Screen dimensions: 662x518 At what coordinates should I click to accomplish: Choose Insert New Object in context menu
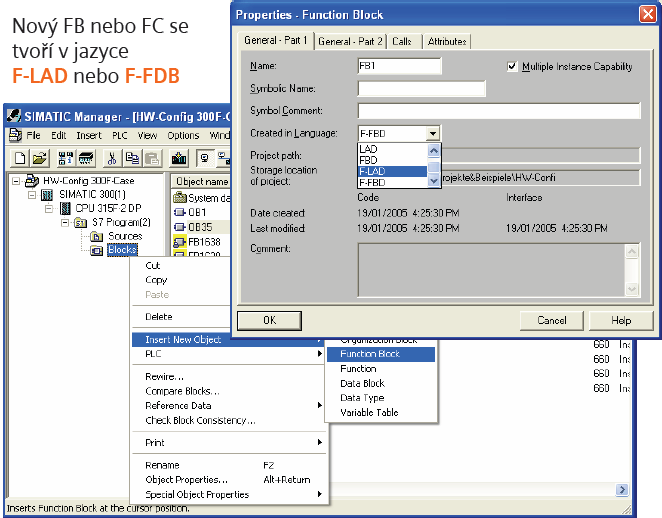click(x=228, y=339)
